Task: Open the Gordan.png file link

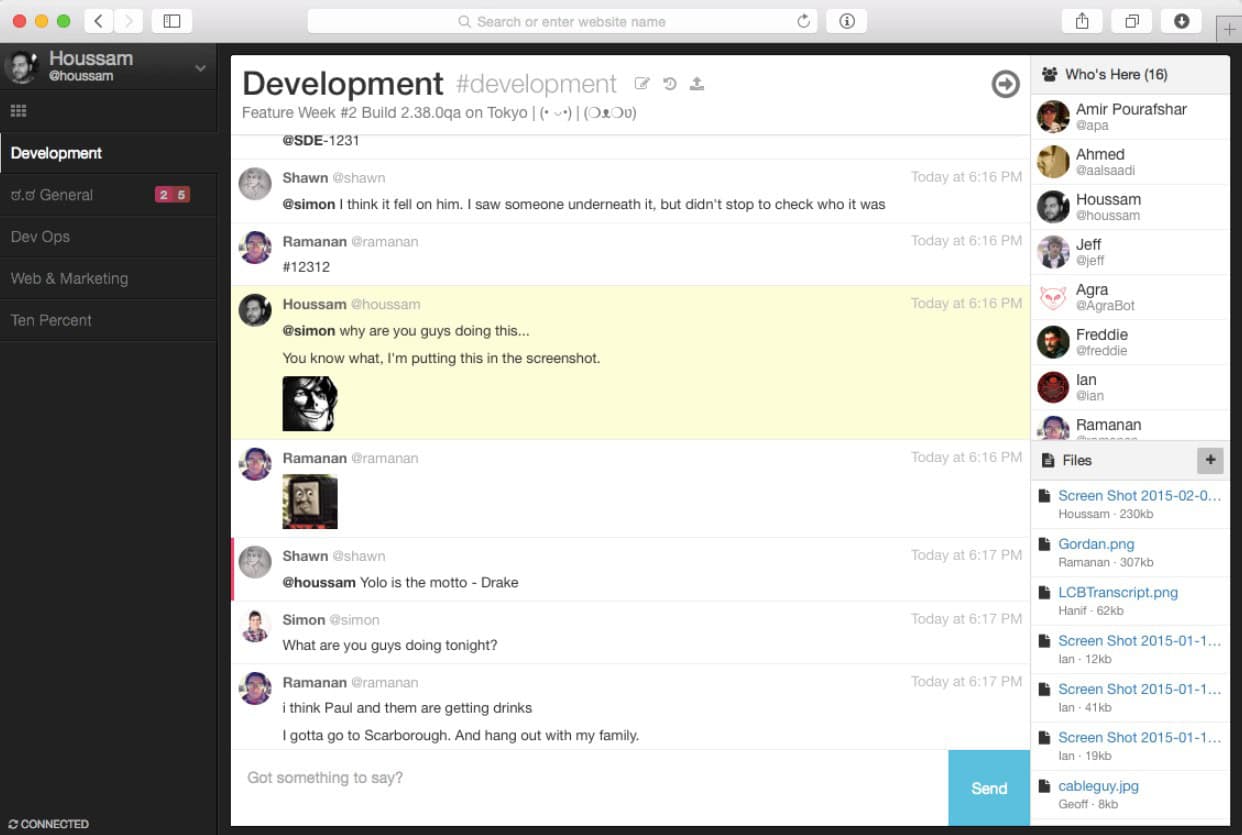Action: pos(1096,544)
